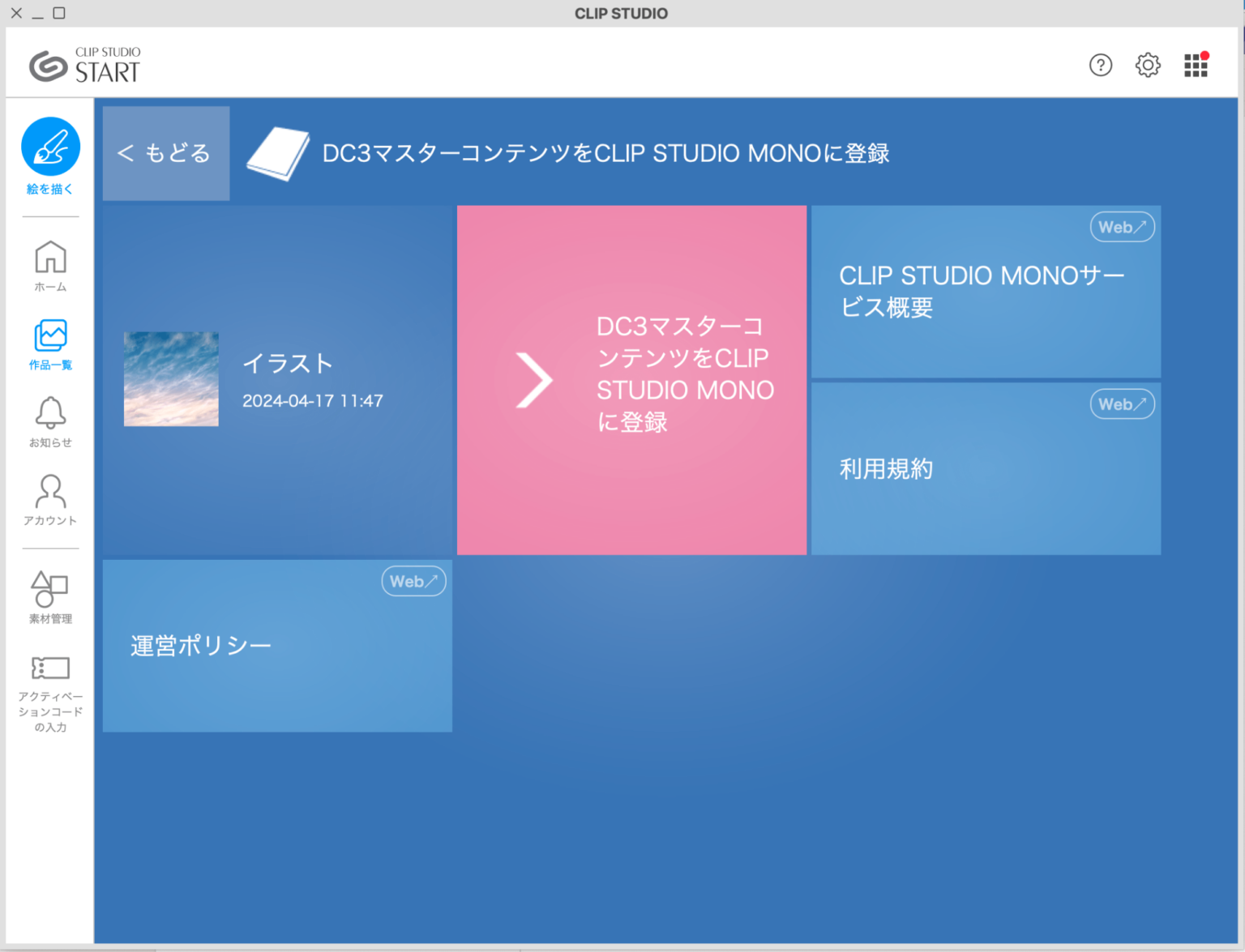Viewport: 1245px width, 952px height.
Task: Click the book icon in the header
Action: coord(277,152)
